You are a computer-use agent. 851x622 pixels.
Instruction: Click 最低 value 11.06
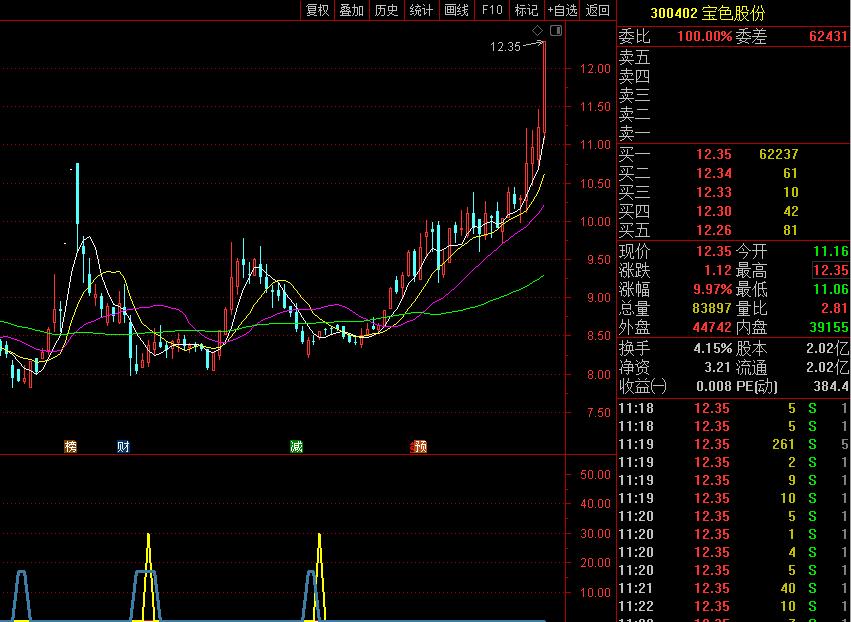click(830, 289)
